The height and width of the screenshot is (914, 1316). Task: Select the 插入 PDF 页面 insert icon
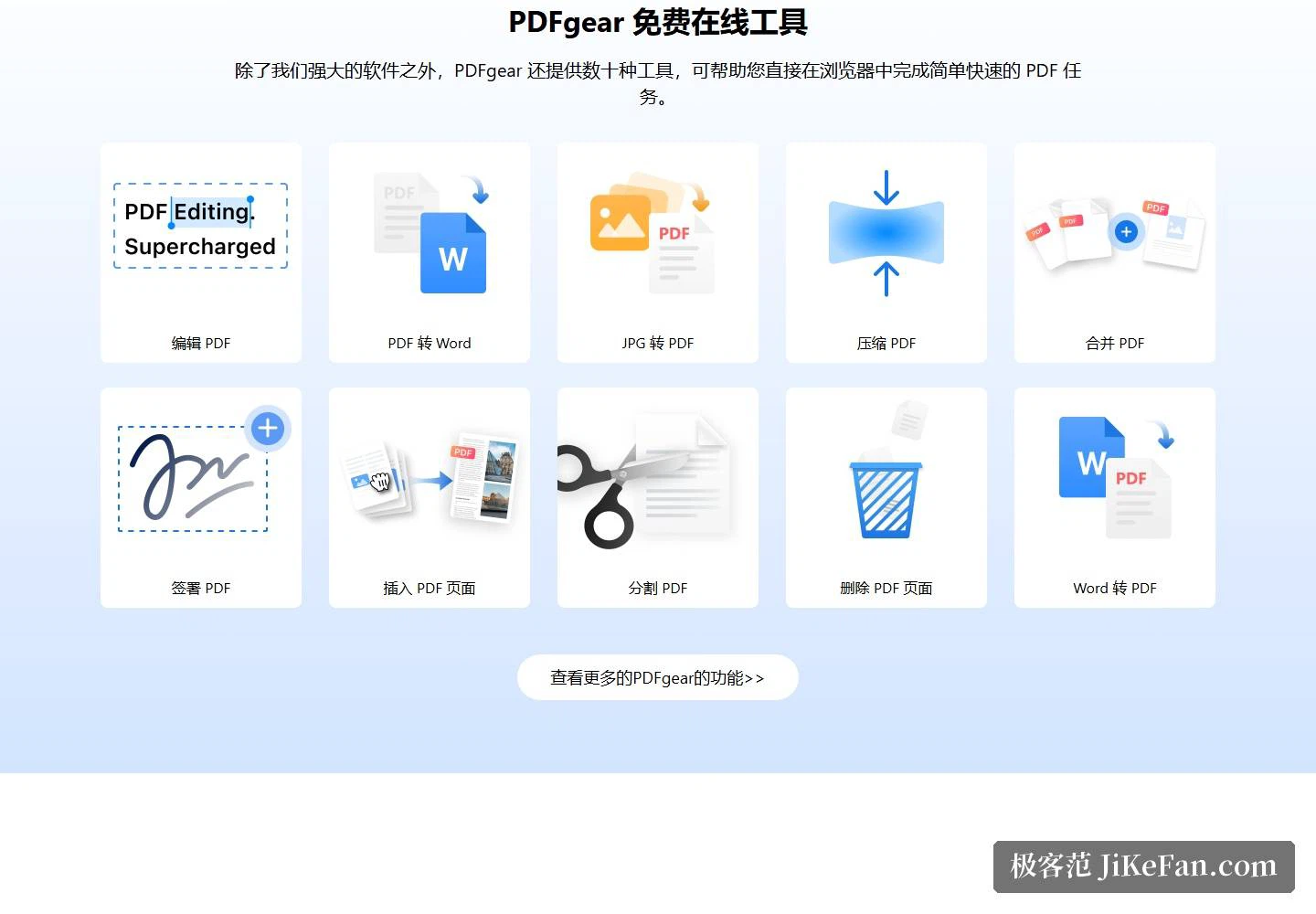click(430, 477)
